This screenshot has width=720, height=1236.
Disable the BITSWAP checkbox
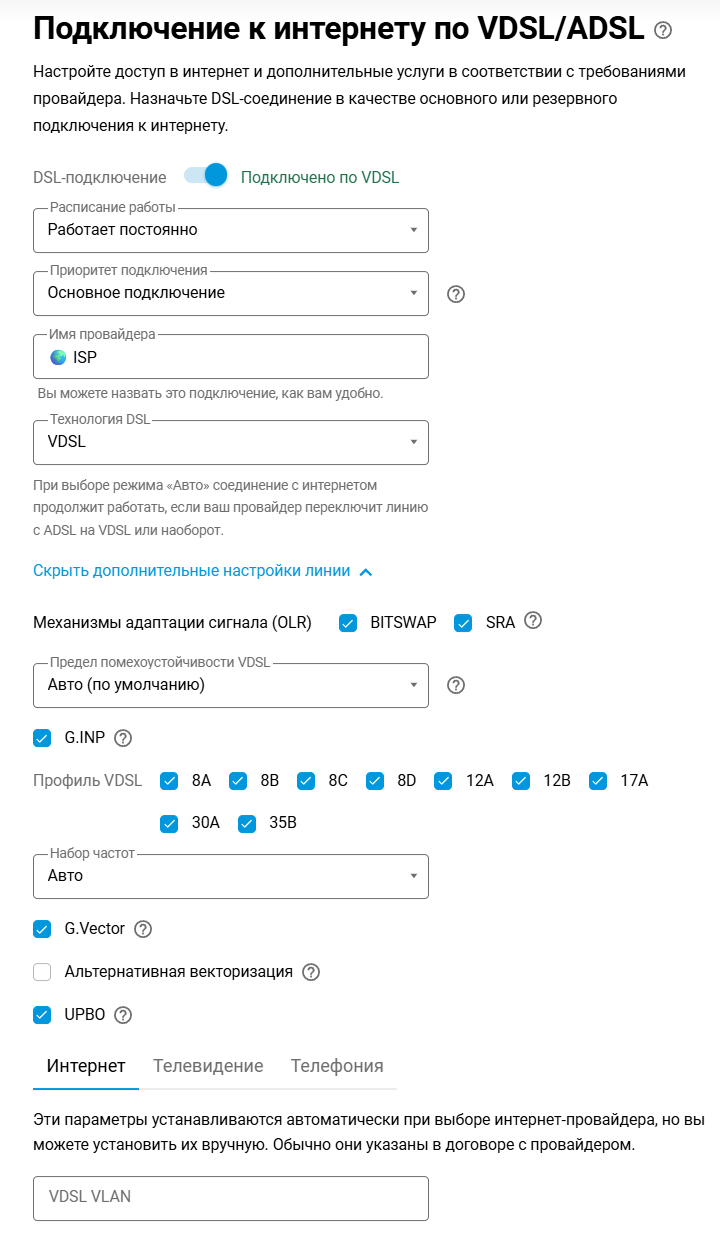point(349,621)
